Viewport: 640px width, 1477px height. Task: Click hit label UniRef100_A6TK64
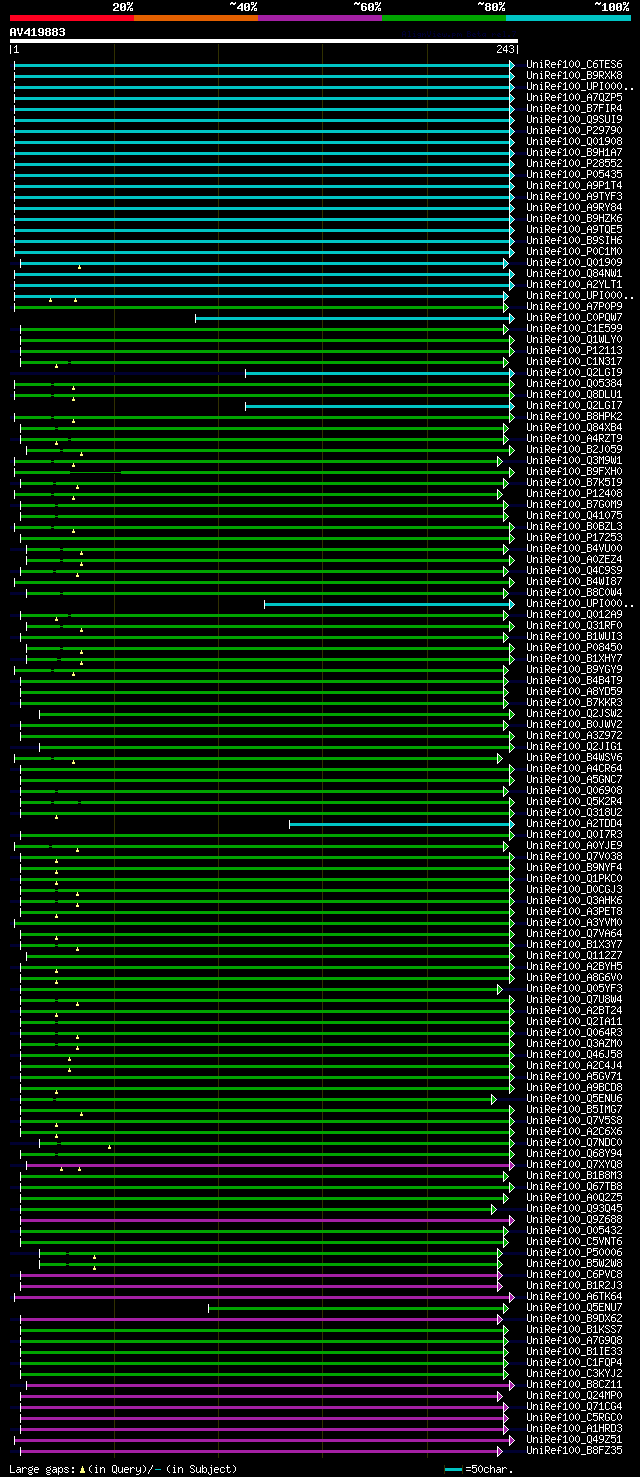pos(574,1296)
